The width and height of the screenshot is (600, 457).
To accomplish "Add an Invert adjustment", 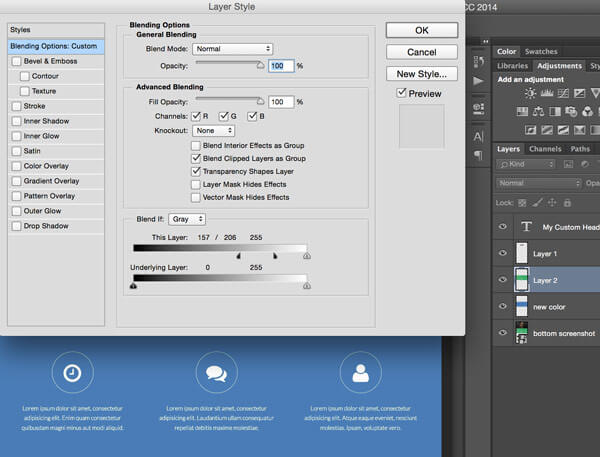I will (530, 130).
